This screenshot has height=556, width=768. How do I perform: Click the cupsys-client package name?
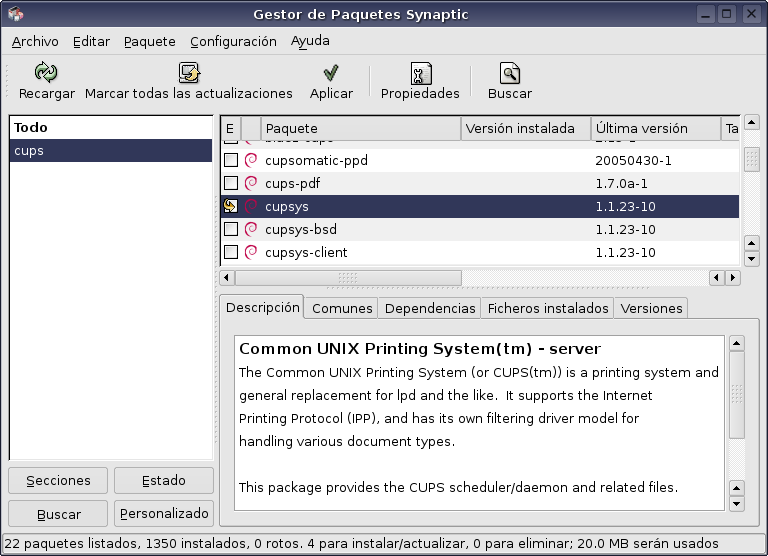tap(306, 253)
